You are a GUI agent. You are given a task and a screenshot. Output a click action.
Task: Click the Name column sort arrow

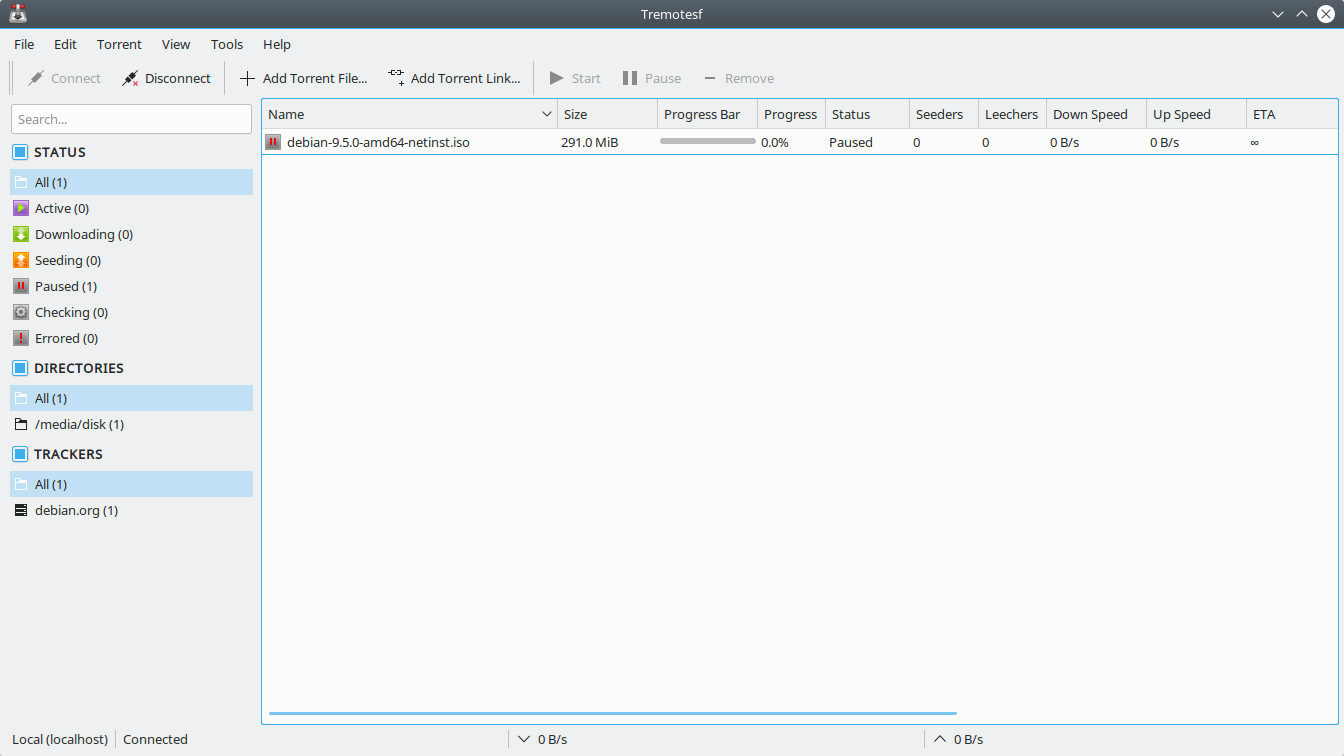click(x=547, y=114)
